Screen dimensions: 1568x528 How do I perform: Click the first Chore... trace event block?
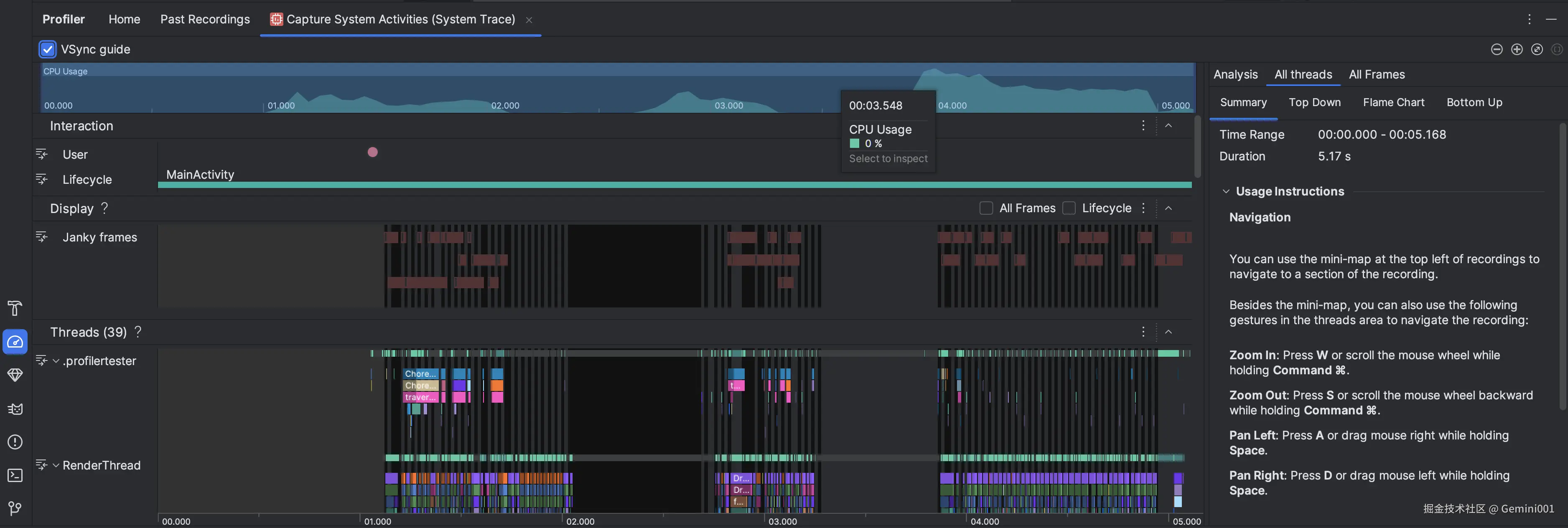pos(421,374)
